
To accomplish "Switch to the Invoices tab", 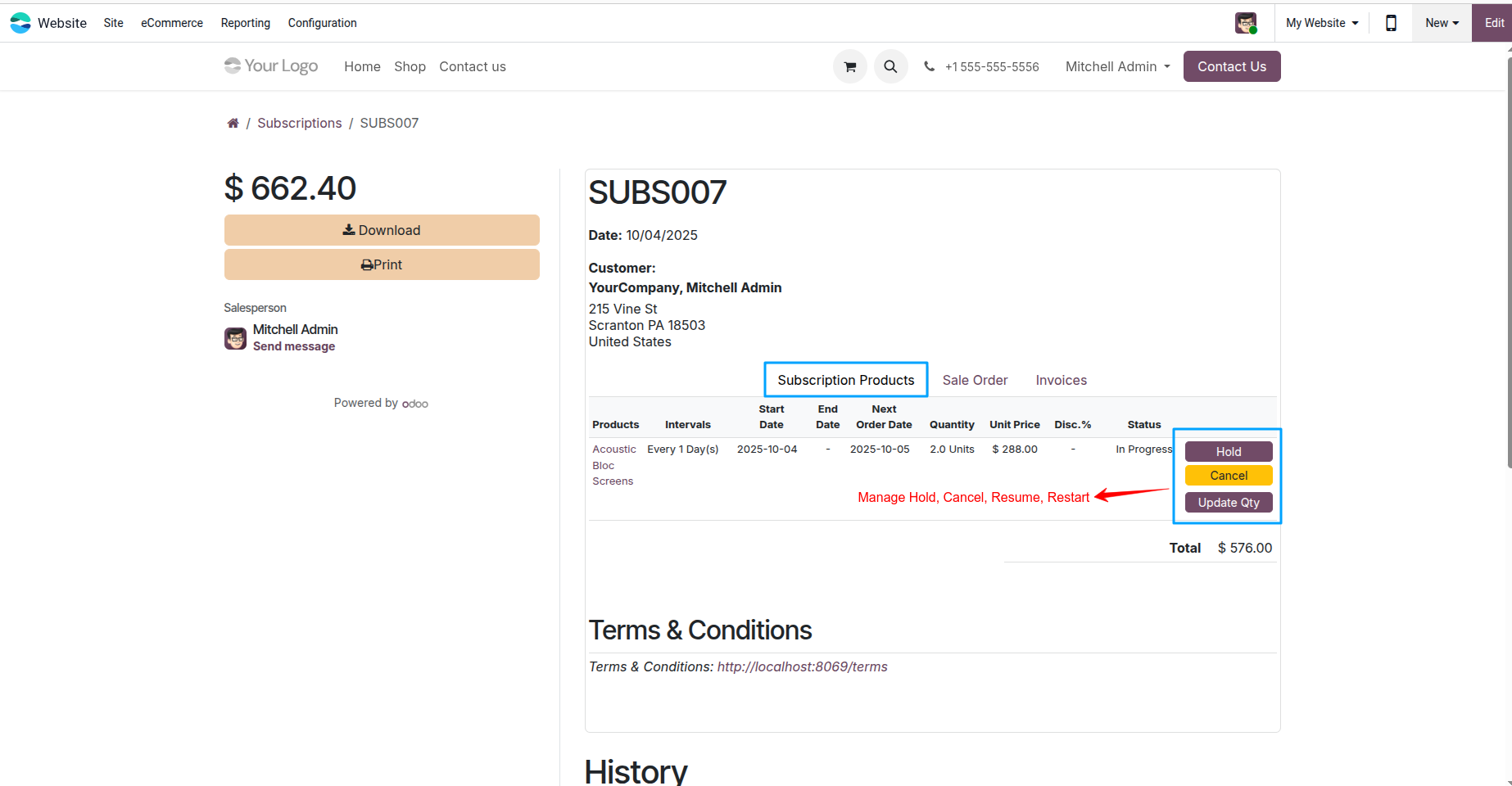I will [x=1062, y=380].
